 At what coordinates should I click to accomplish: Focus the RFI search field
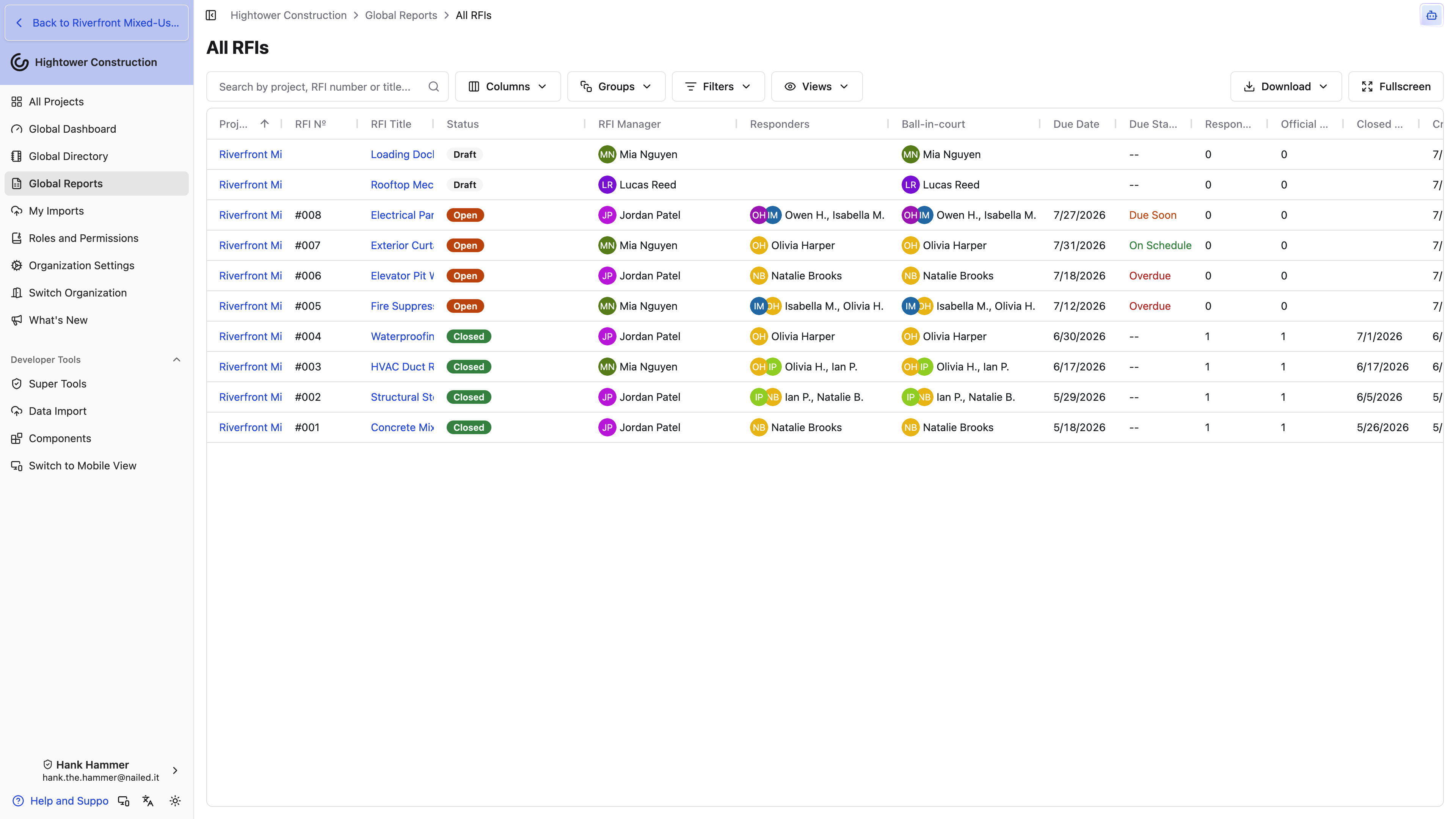coord(327,86)
